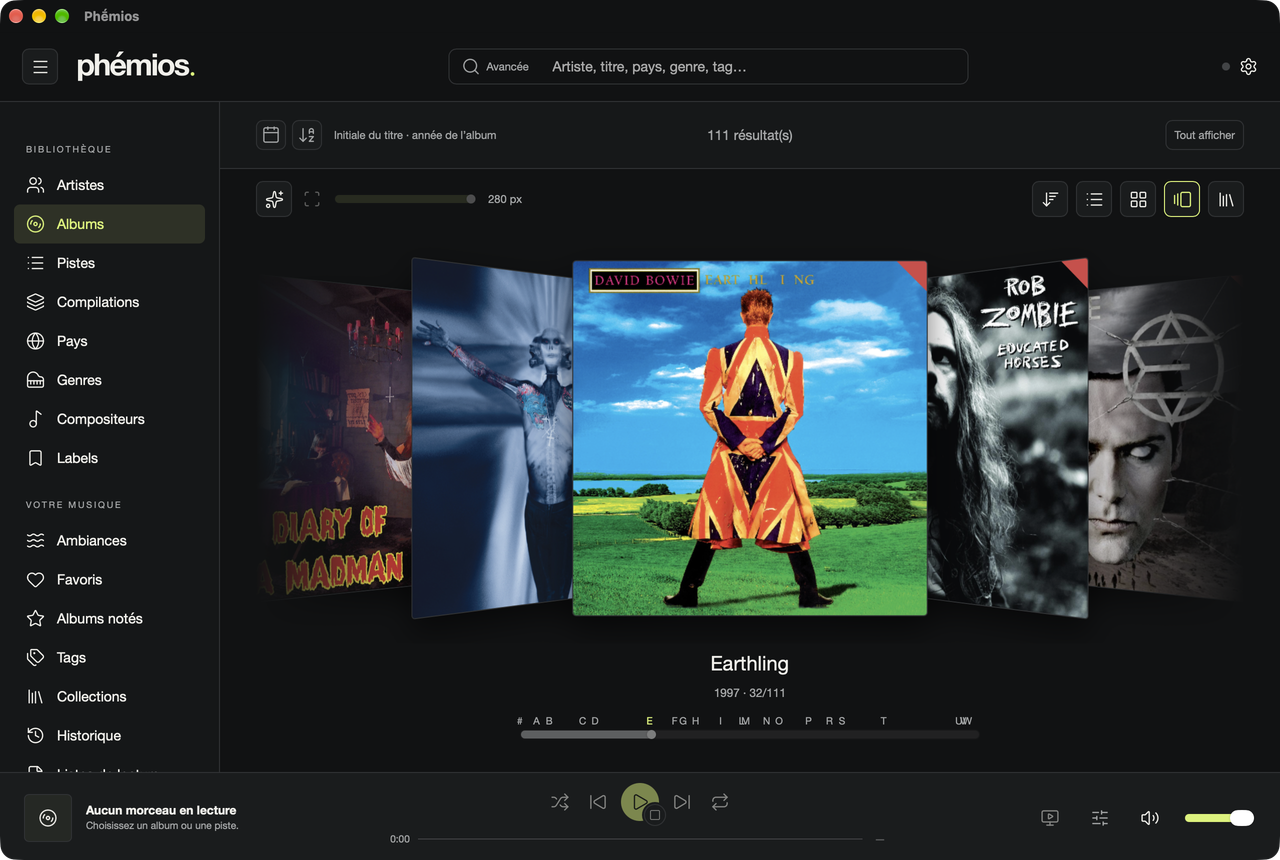The height and width of the screenshot is (860, 1280).
Task: Click the play button
Action: 638,801
